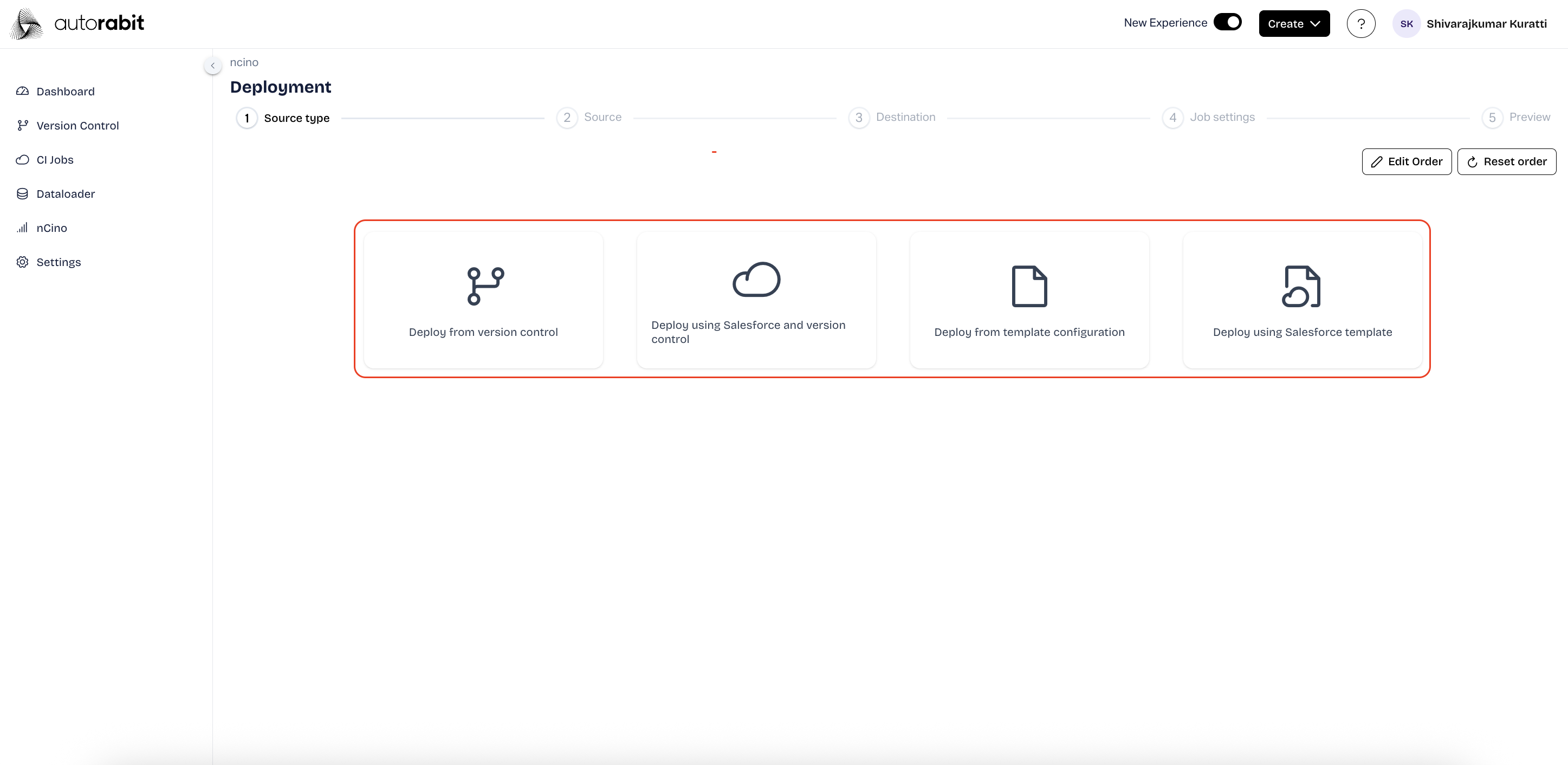Open Dataloader from the sidebar
The image size is (1568, 765).
coord(65,193)
